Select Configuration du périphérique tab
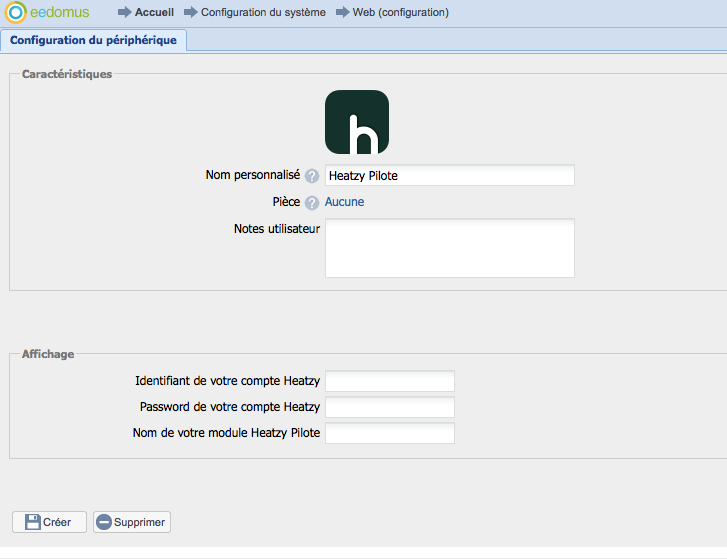The image size is (727, 559). tap(93, 40)
